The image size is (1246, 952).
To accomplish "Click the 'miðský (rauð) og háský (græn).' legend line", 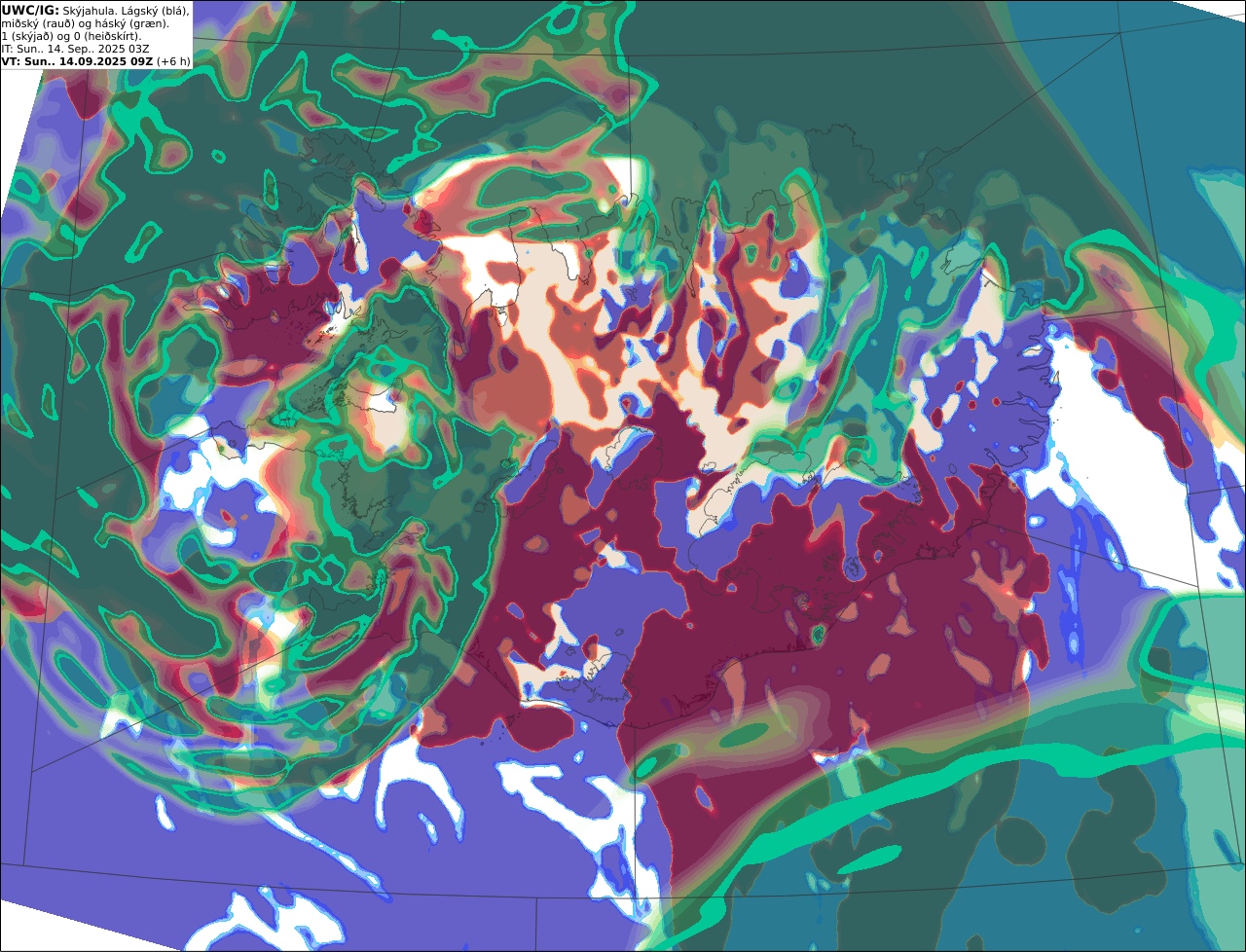I will tap(85, 22).
